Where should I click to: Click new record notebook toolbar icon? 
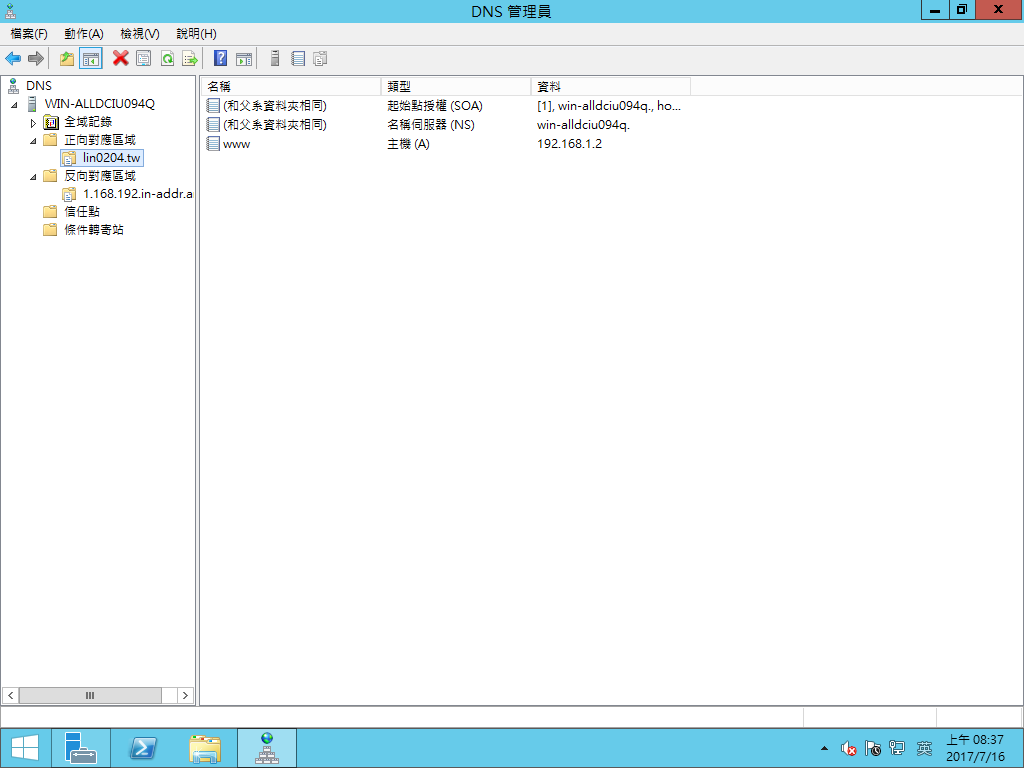click(298, 59)
